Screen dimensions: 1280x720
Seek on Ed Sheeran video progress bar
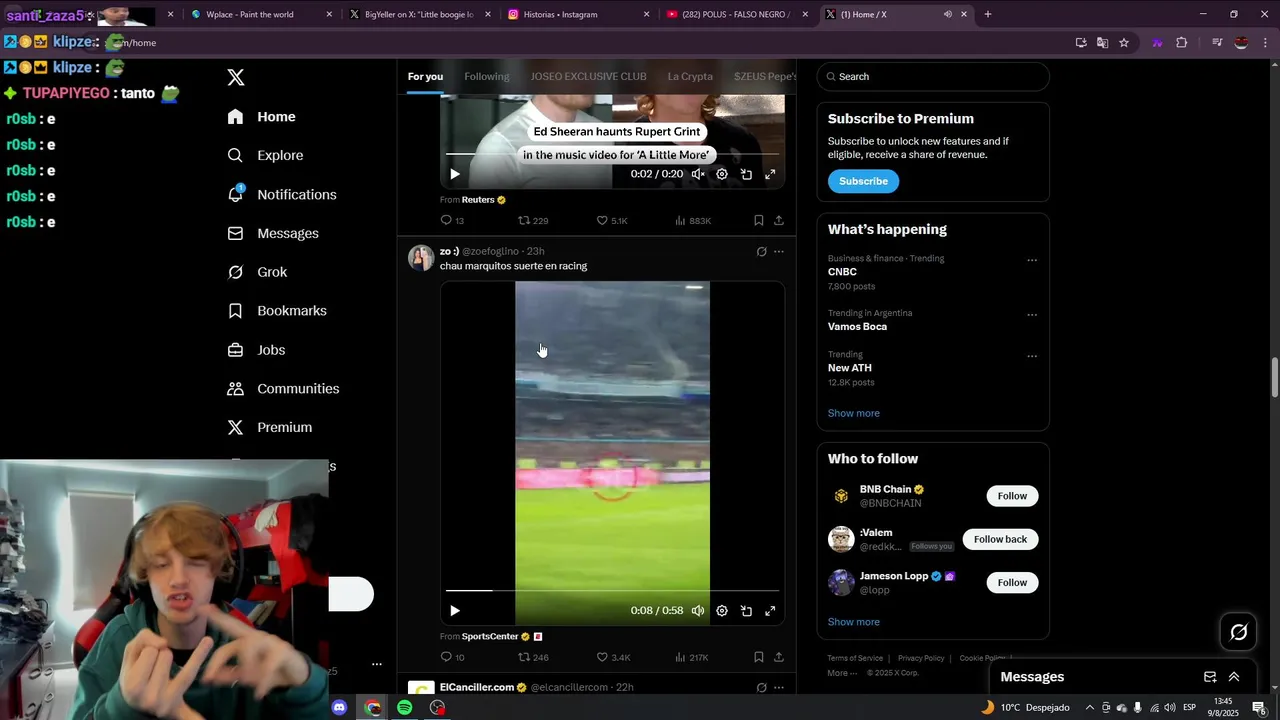point(612,154)
